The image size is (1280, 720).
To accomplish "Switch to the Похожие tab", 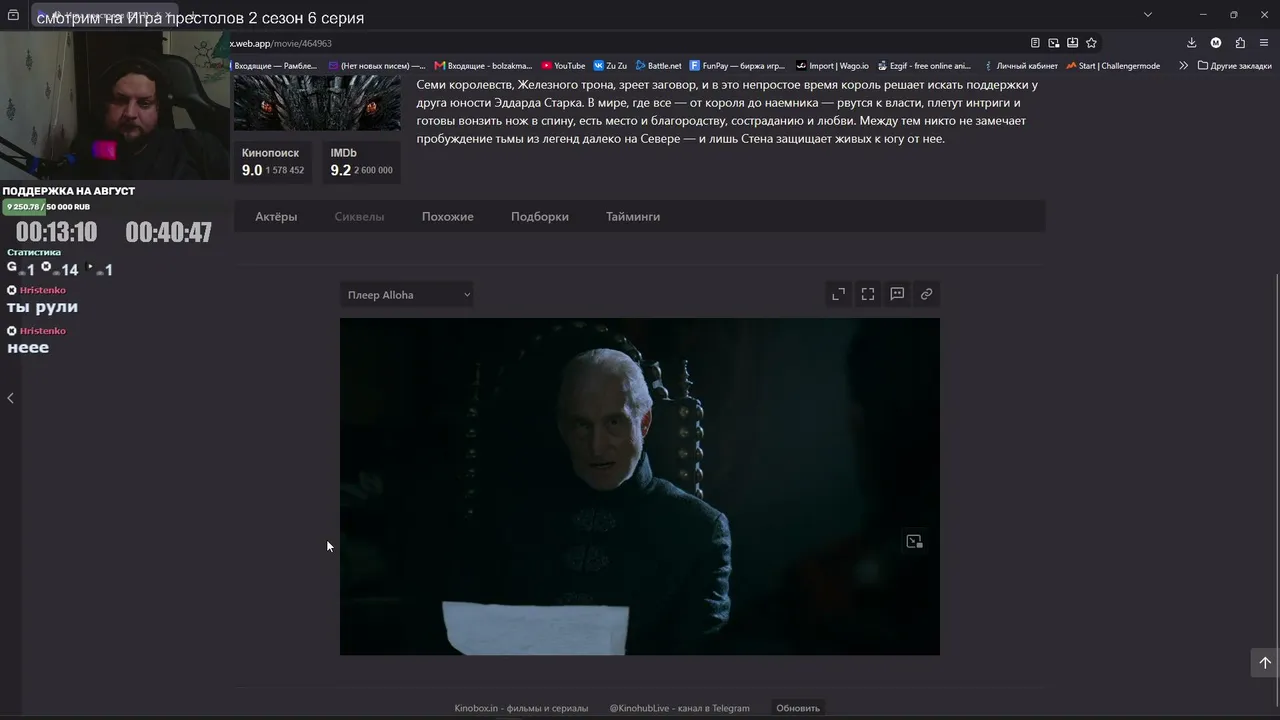I will pos(448,217).
